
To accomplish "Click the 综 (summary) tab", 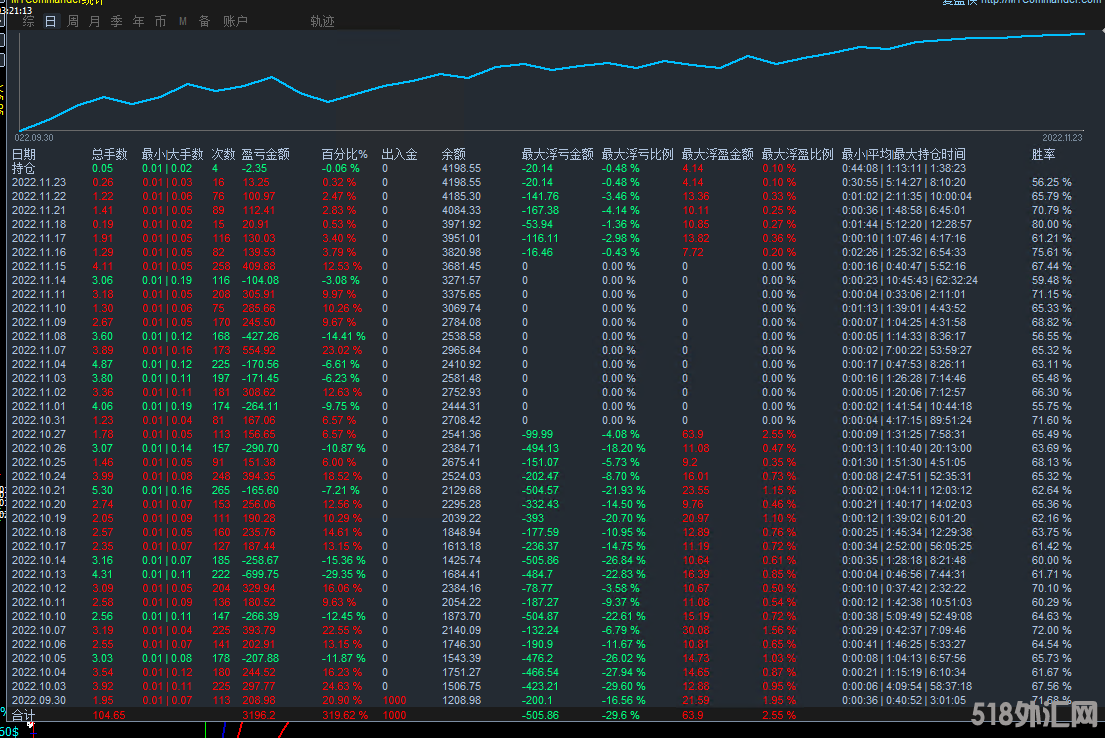I will point(28,21).
